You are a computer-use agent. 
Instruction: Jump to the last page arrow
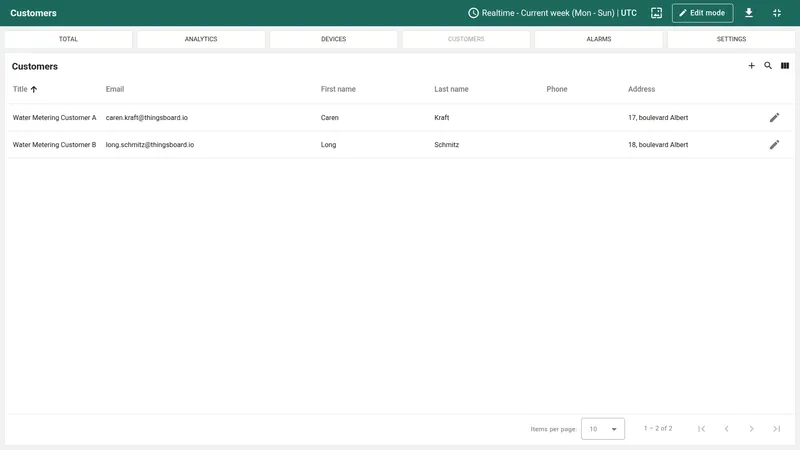776,429
